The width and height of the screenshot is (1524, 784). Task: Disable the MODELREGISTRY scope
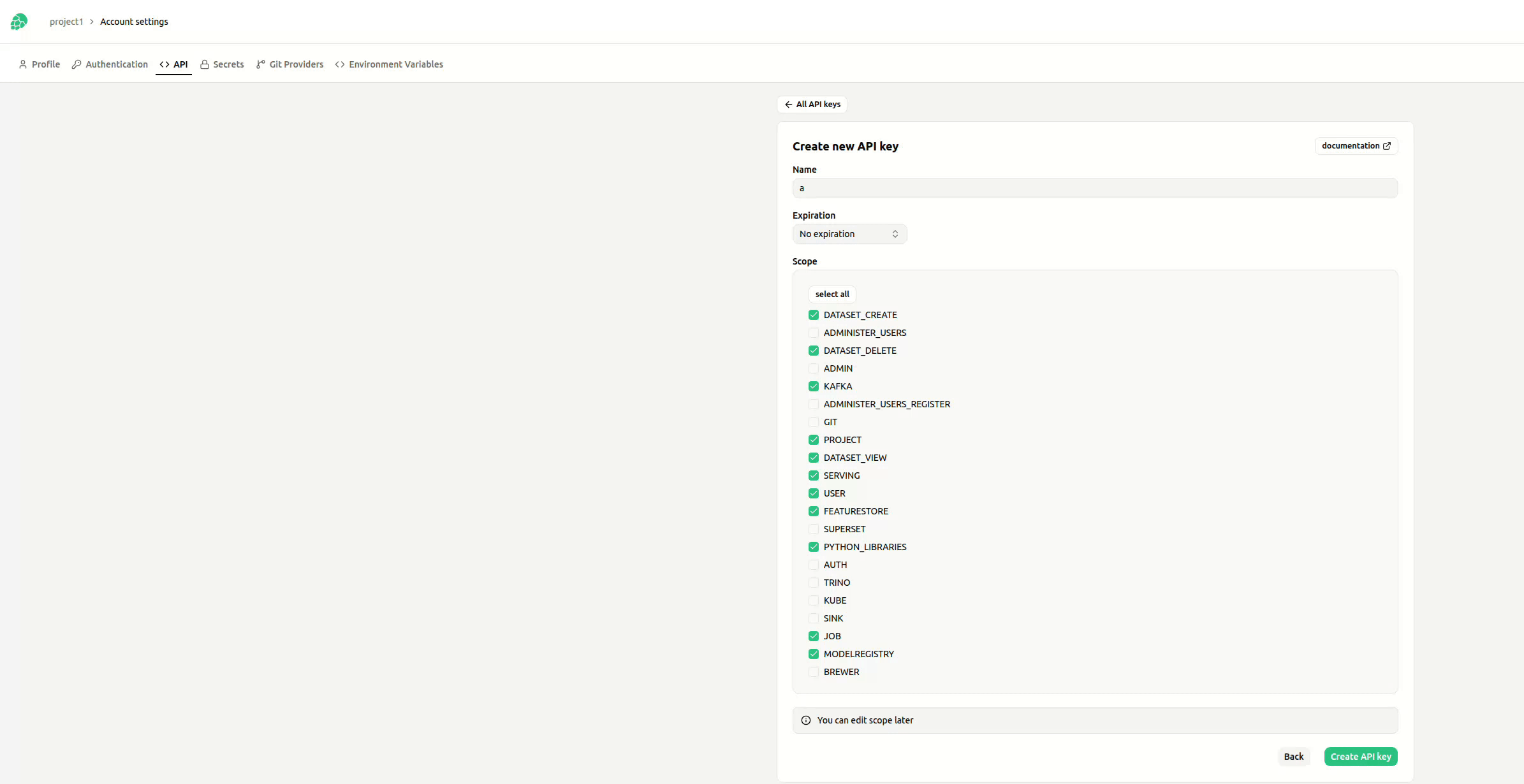(814, 654)
